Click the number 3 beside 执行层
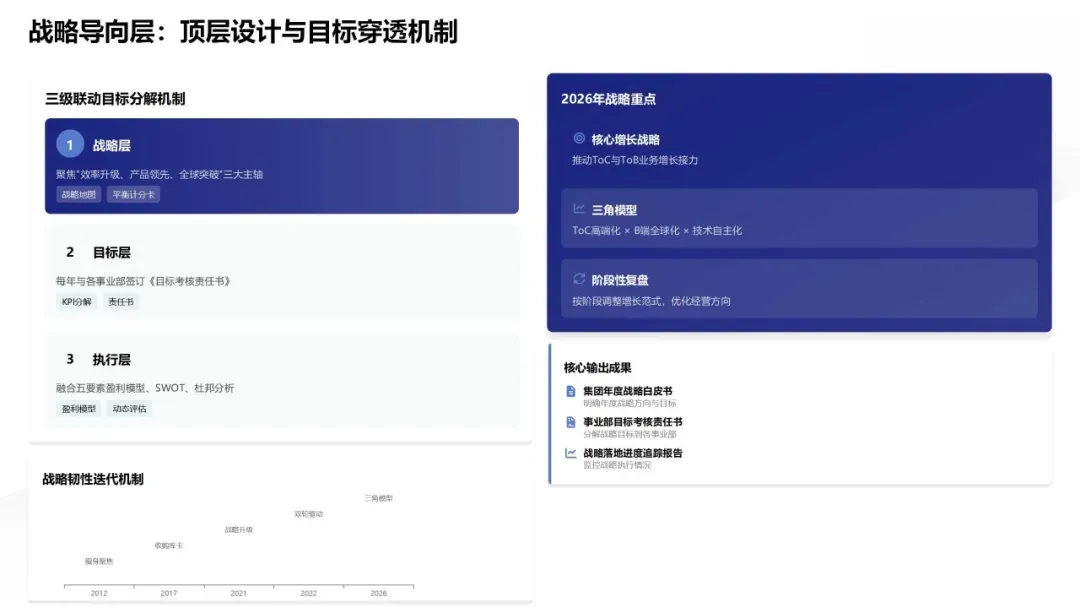 click(x=70, y=359)
